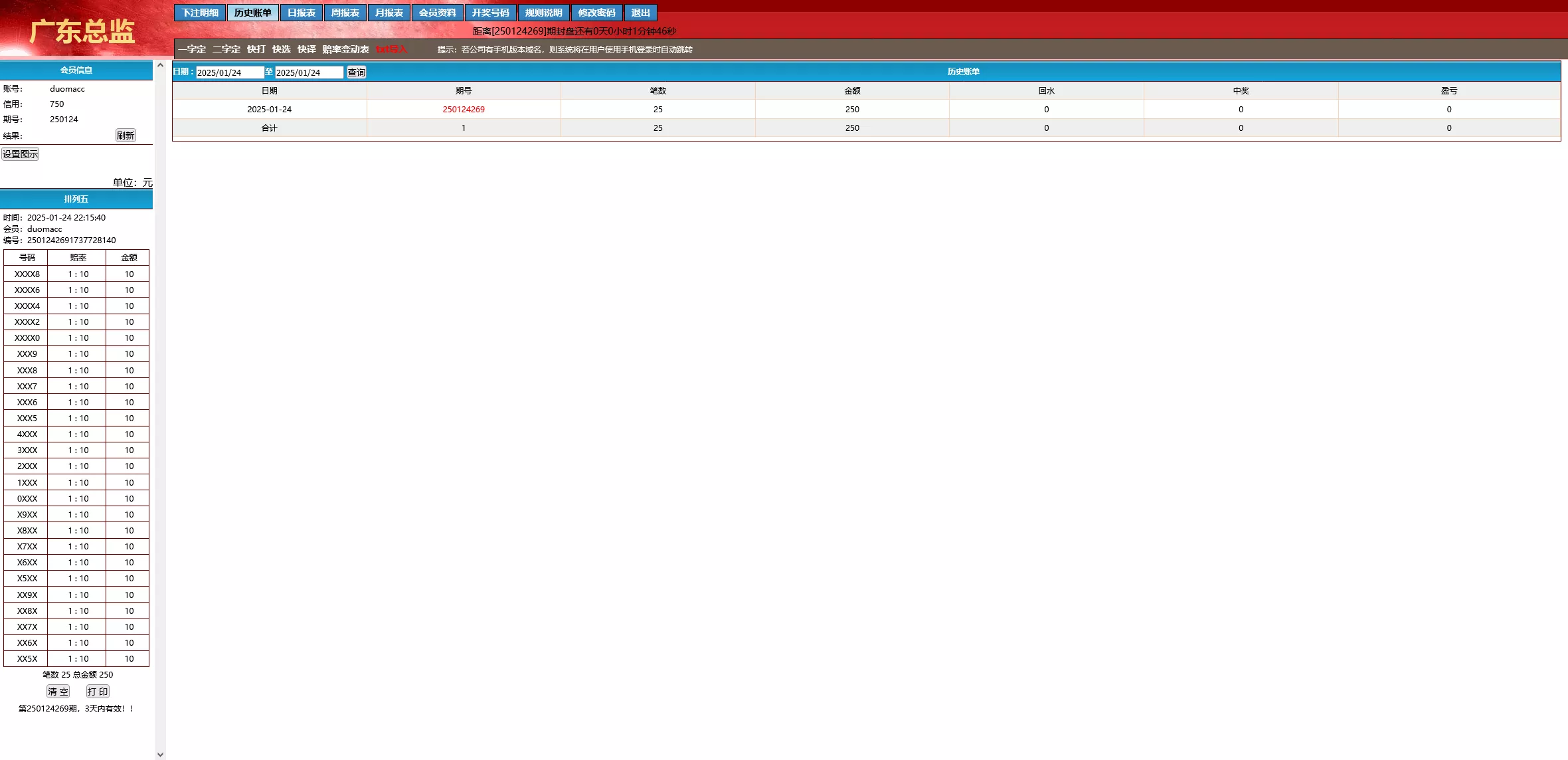The height and width of the screenshot is (760, 1568).
Task: Click the 刷新 refresh button
Action: point(125,136)
